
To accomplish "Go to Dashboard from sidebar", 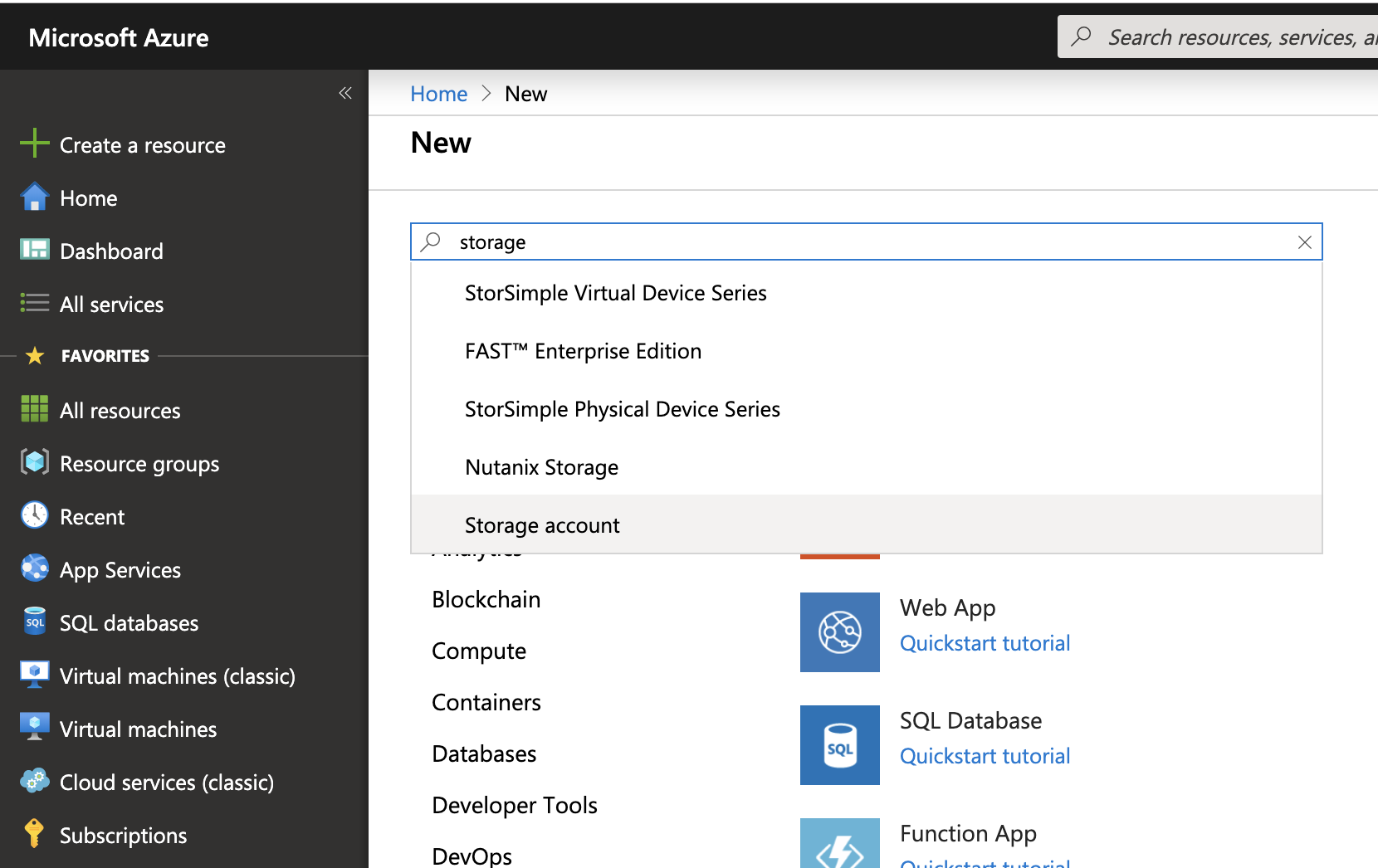I will (x=111, y=251).
